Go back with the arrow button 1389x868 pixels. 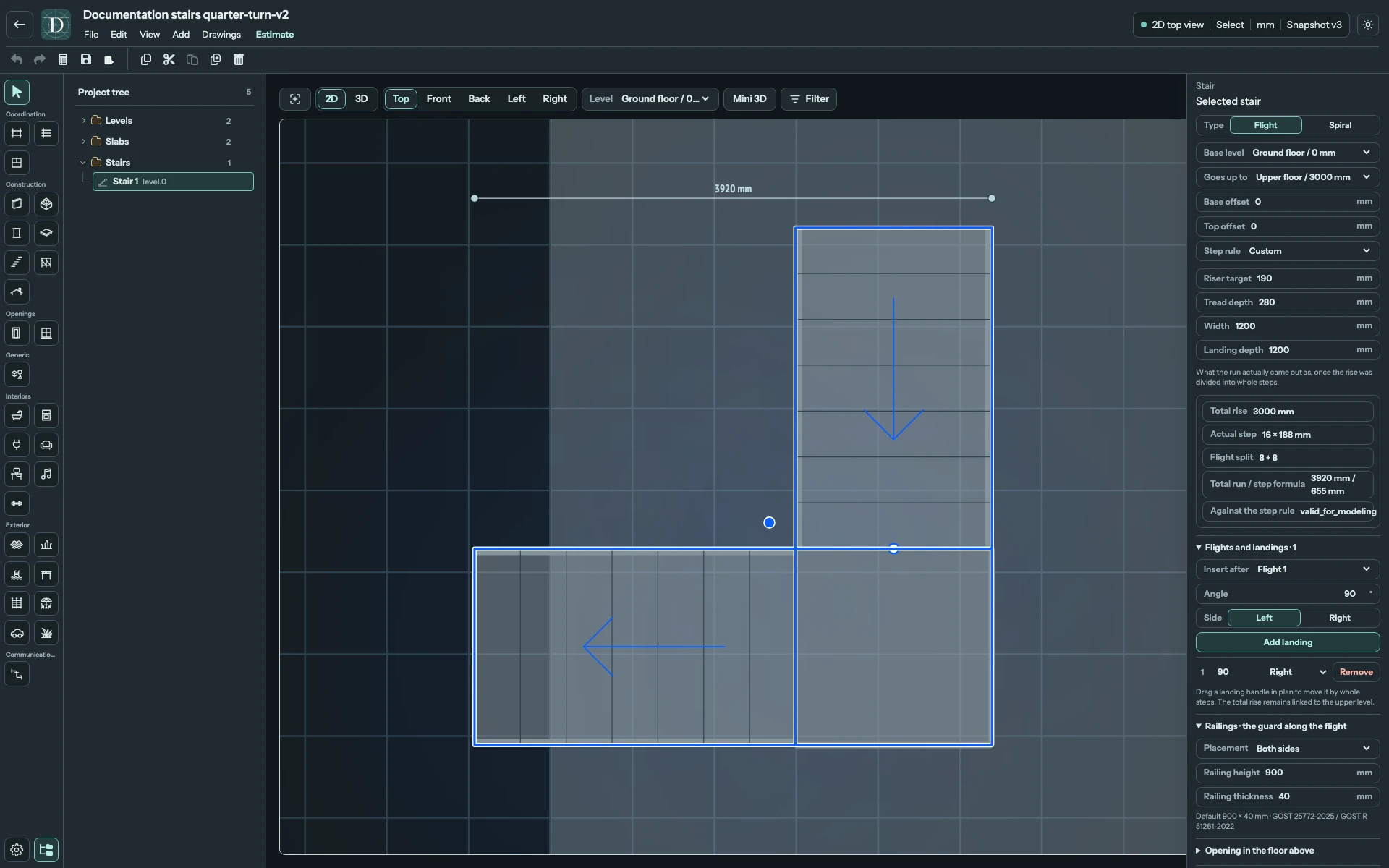point(20,25)
